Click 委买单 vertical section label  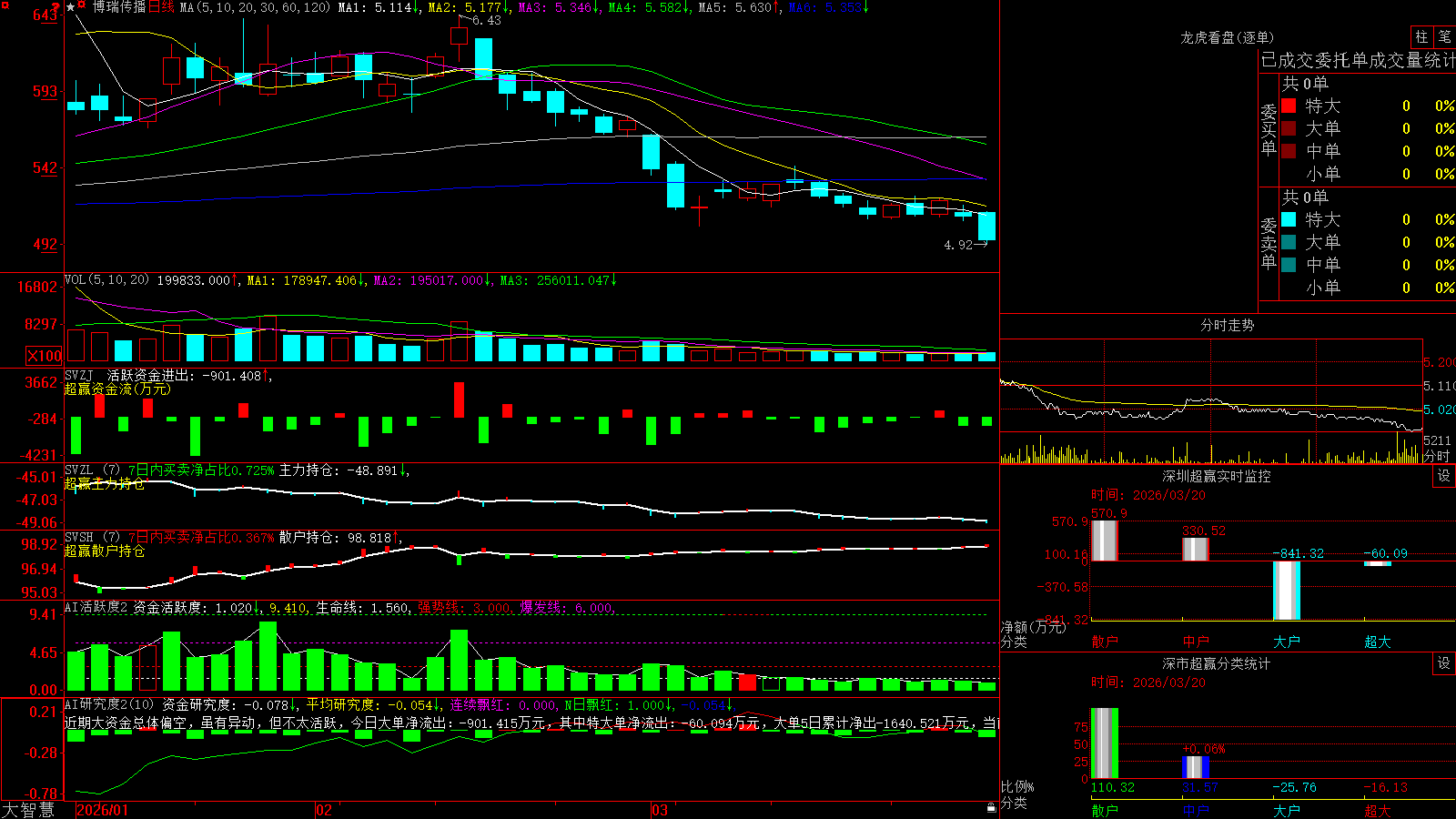[x=1269, y=129]
